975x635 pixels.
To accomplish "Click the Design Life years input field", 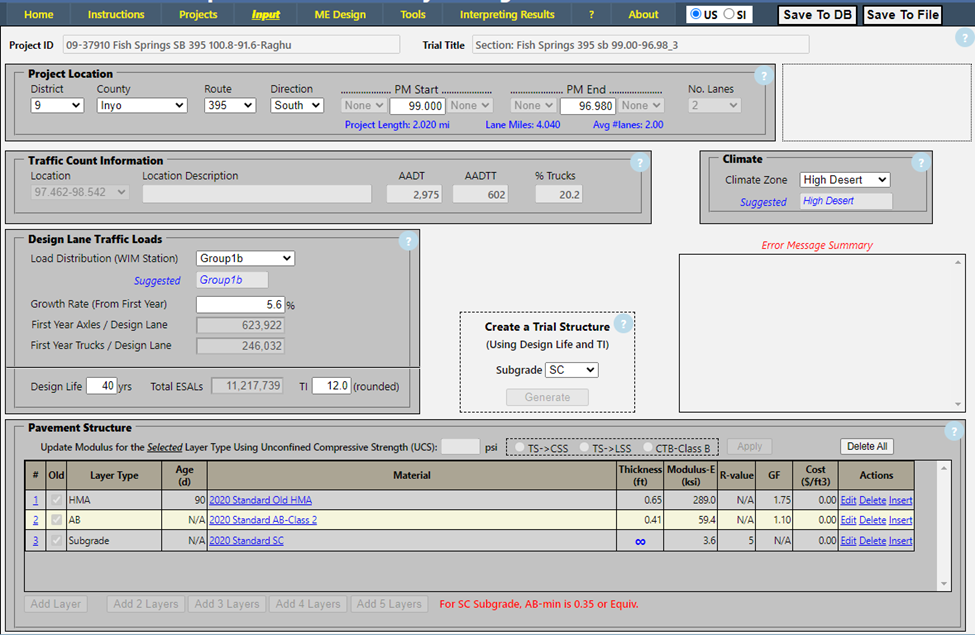I will tap(101, 386).
